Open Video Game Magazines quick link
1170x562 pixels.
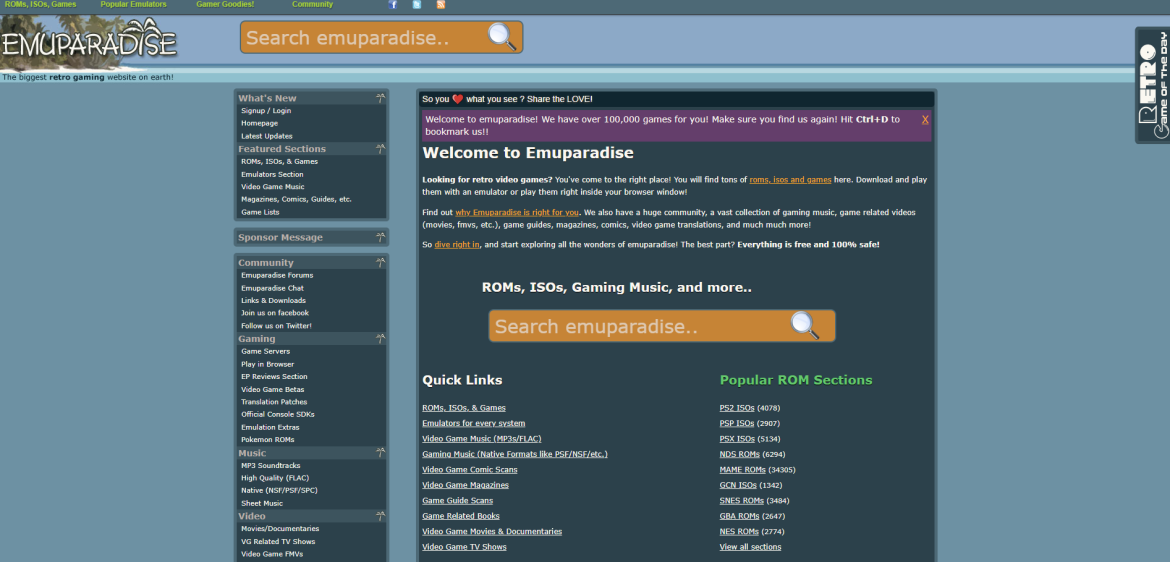click(x=466, y=485)
